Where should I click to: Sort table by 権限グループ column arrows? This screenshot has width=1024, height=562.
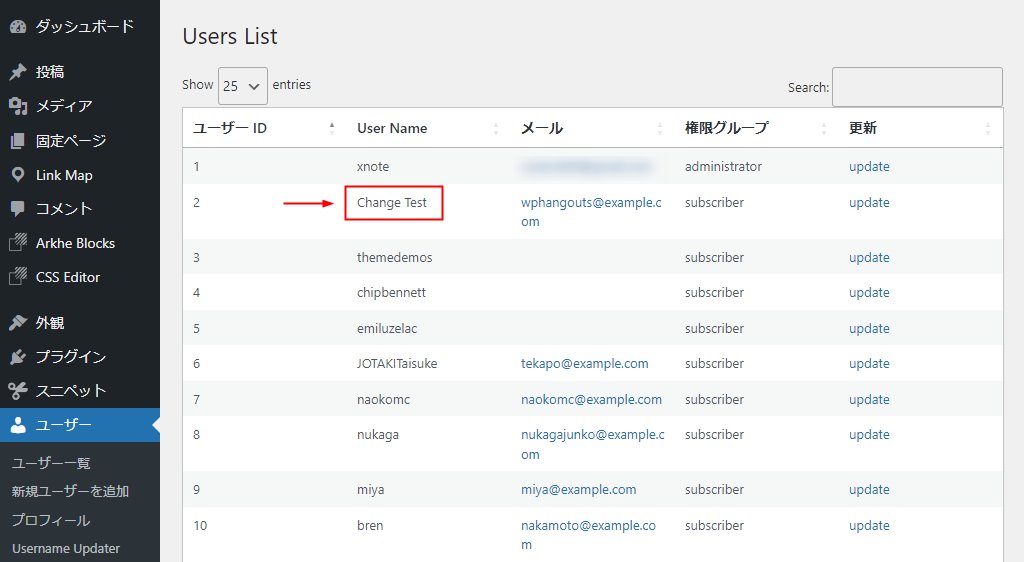[x=824, y=129]
